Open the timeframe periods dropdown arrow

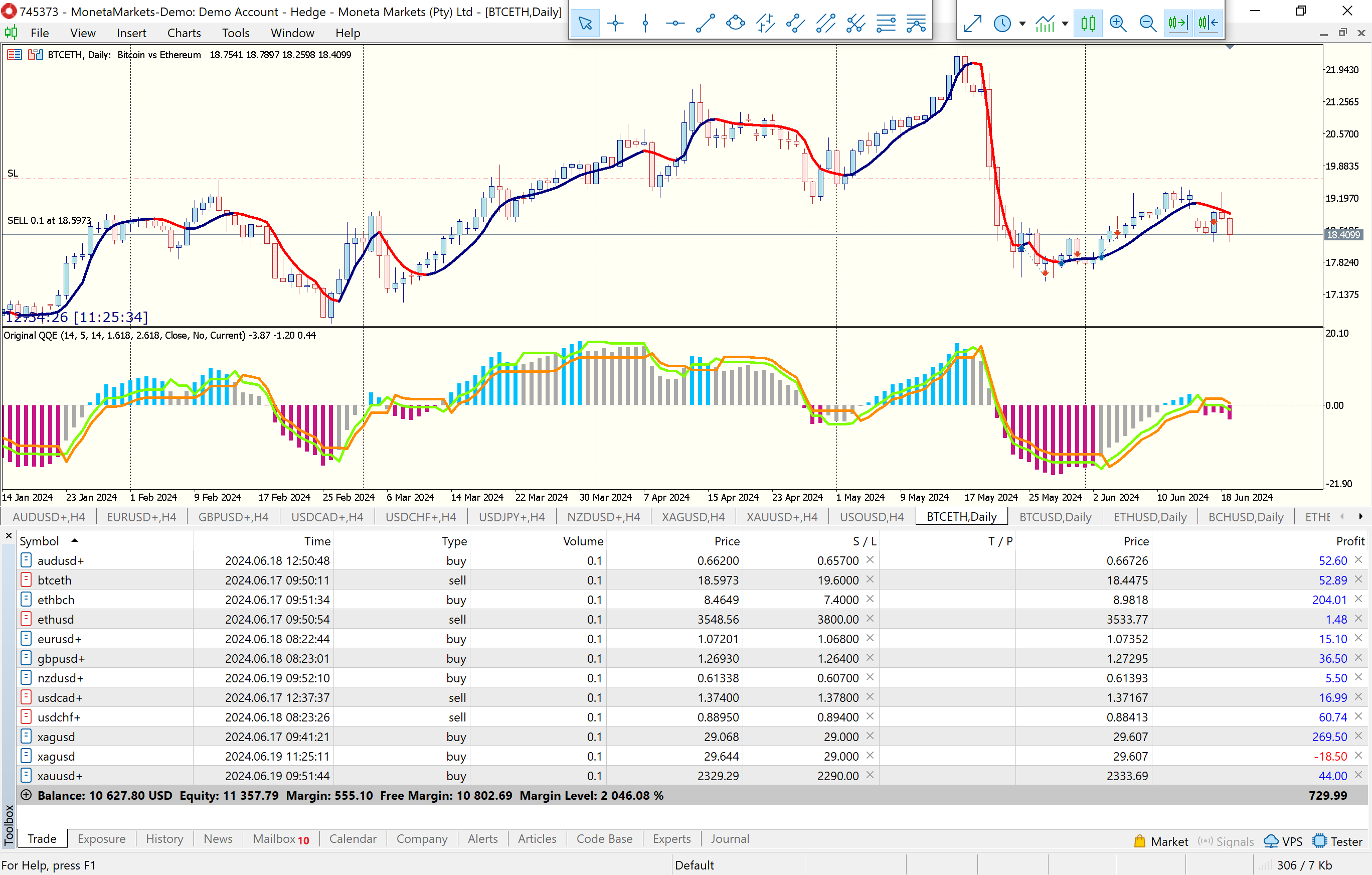(x=1022, y=24)
